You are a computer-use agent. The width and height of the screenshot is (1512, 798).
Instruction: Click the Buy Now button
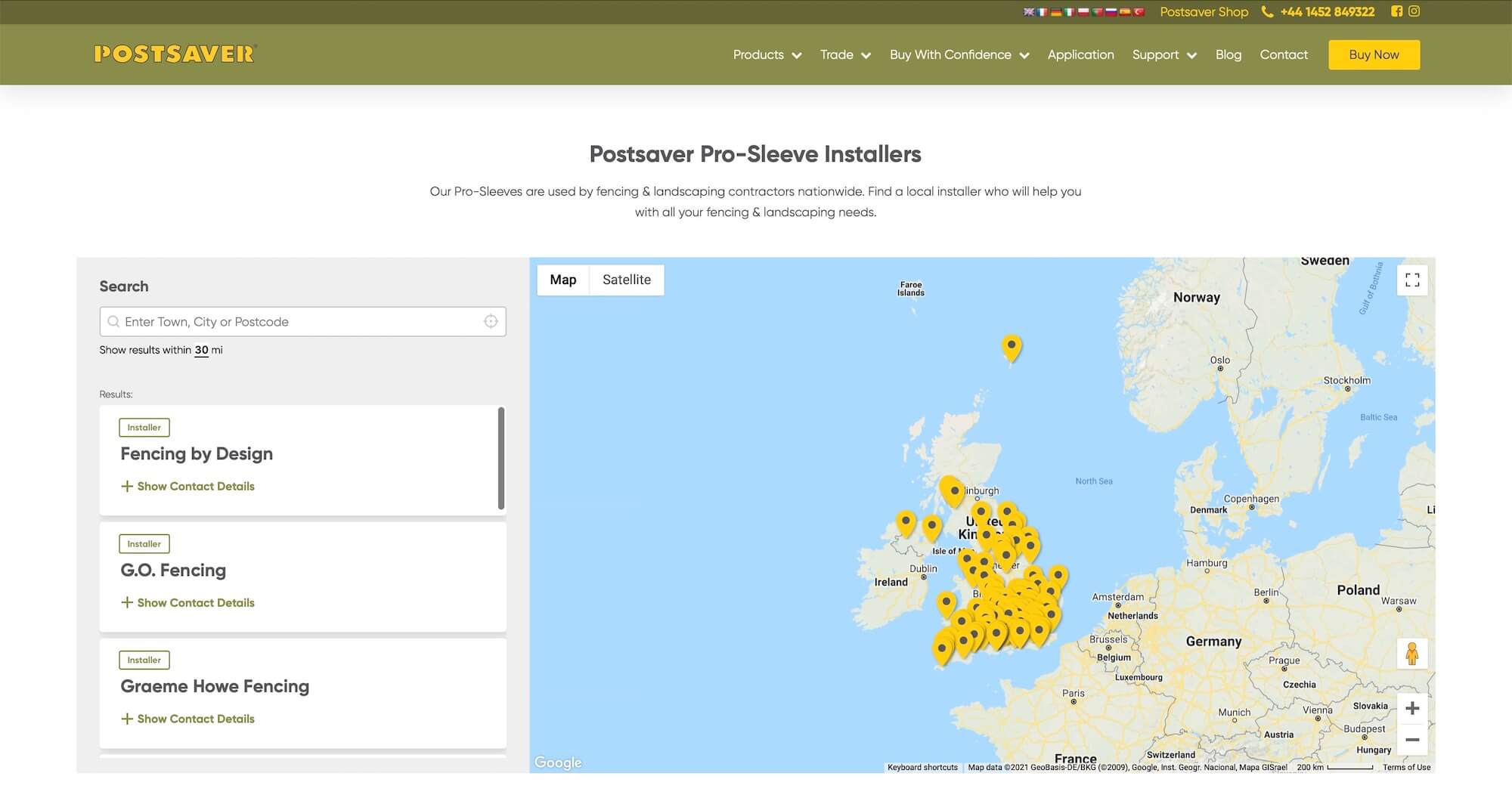[1374, 54]
